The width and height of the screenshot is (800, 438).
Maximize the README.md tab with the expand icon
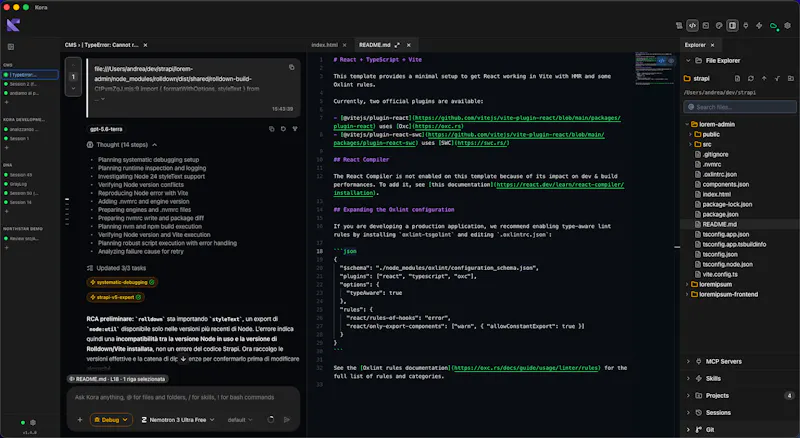click(397, 45)
